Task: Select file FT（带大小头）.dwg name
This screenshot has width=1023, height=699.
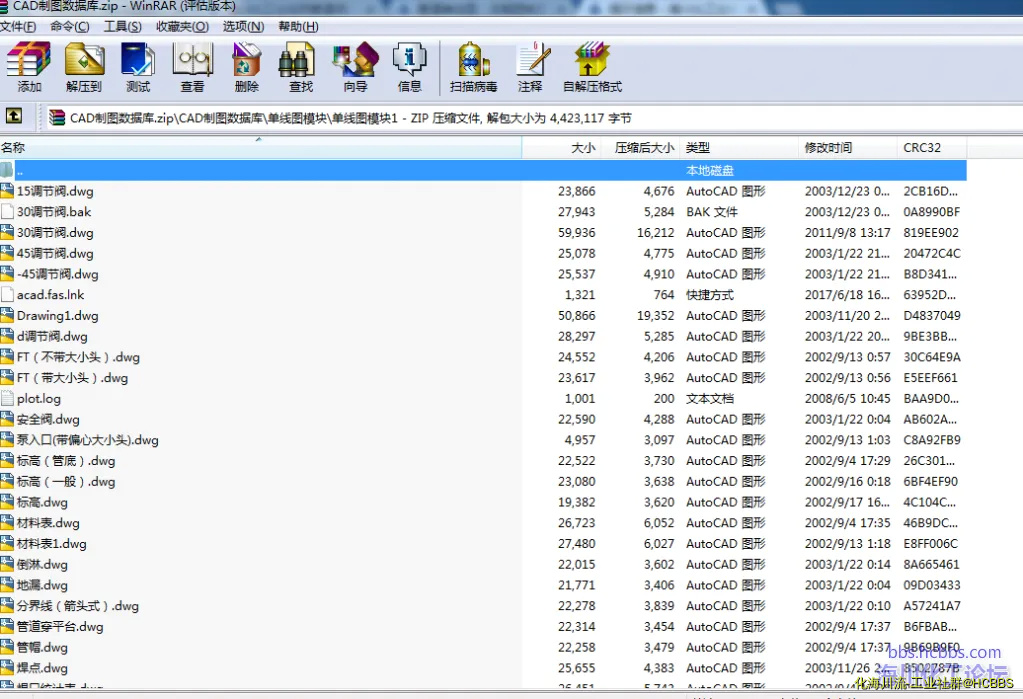Action: click(x=72, y=377)
